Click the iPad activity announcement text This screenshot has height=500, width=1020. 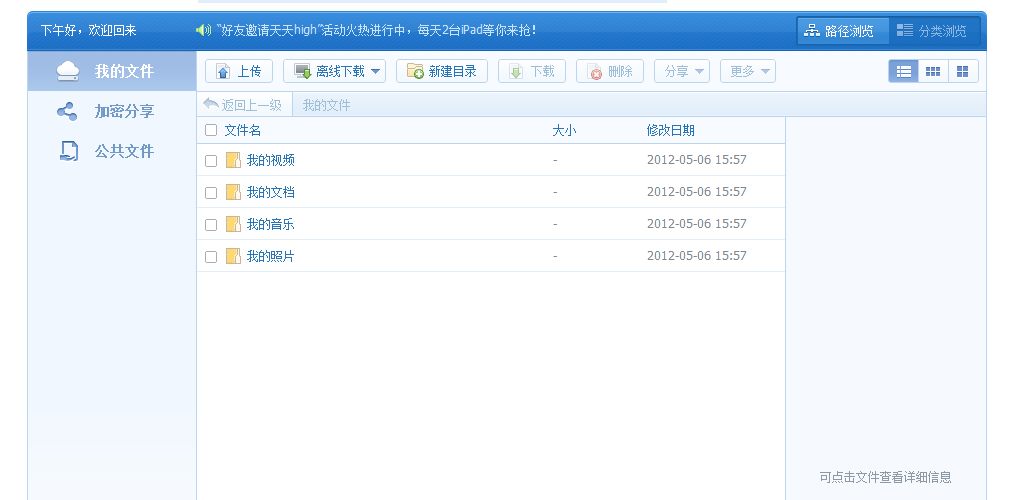pos(377,30)
